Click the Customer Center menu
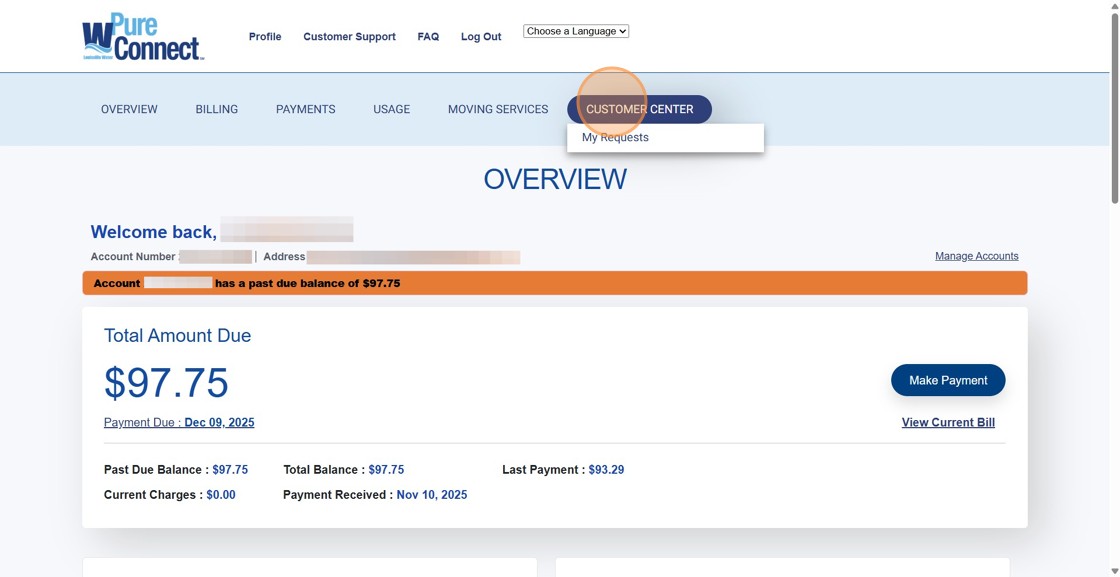 [639, 109]
